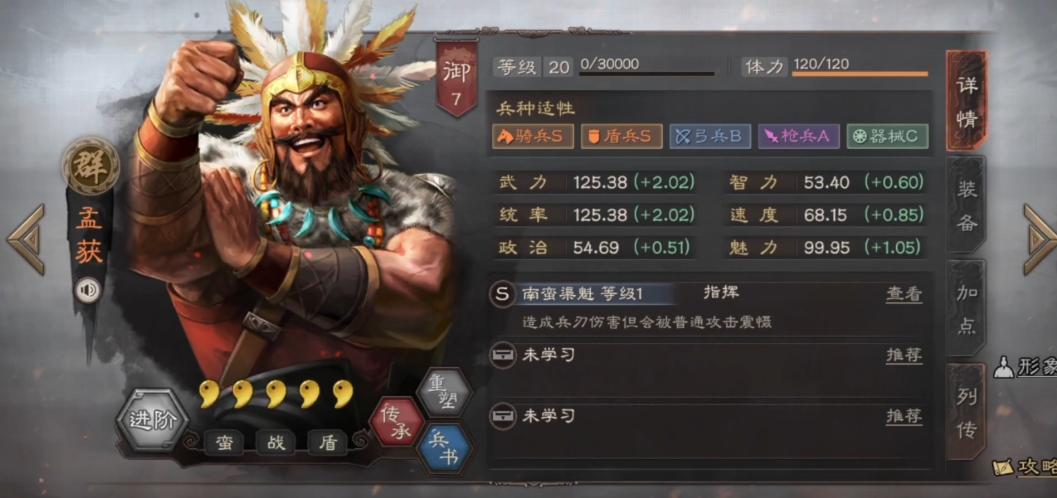Image resolution: width=1057 pixels, height=498 pixels.
Task: Click the 群 faction emblem
Action: coord(90,166)
